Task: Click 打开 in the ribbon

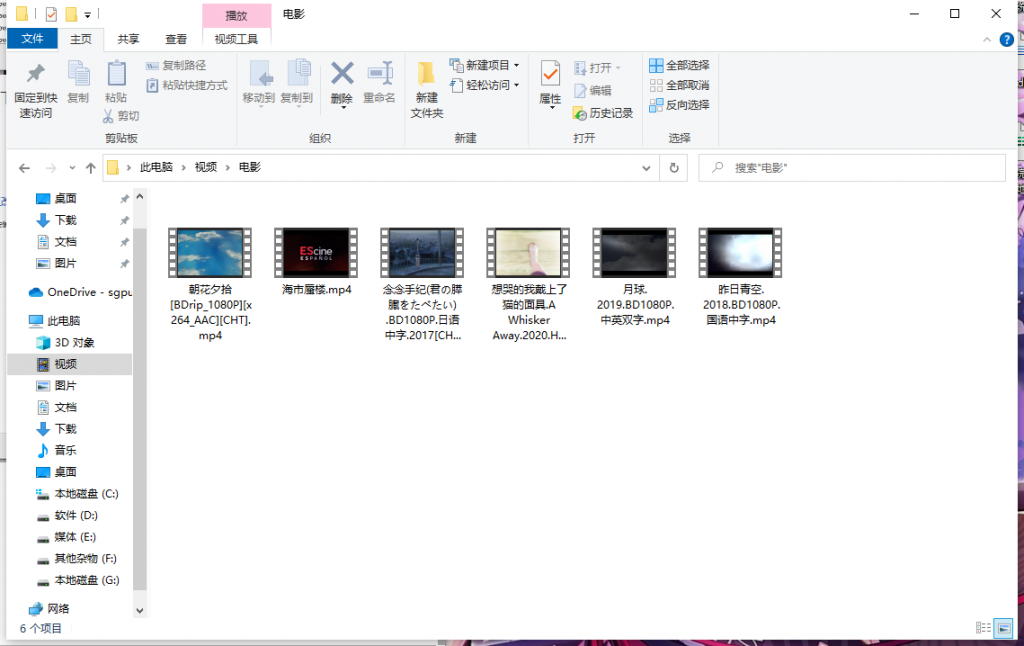Action: tap(597, 68)
